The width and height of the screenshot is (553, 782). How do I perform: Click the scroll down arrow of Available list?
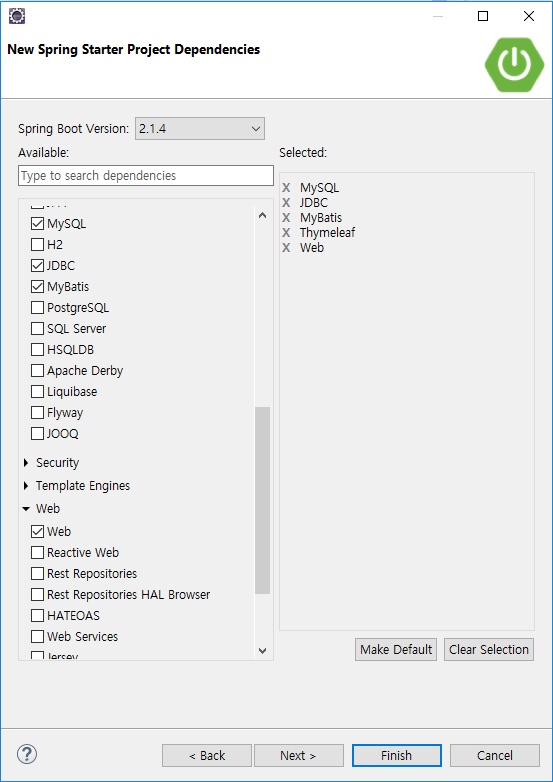(262, 650)
